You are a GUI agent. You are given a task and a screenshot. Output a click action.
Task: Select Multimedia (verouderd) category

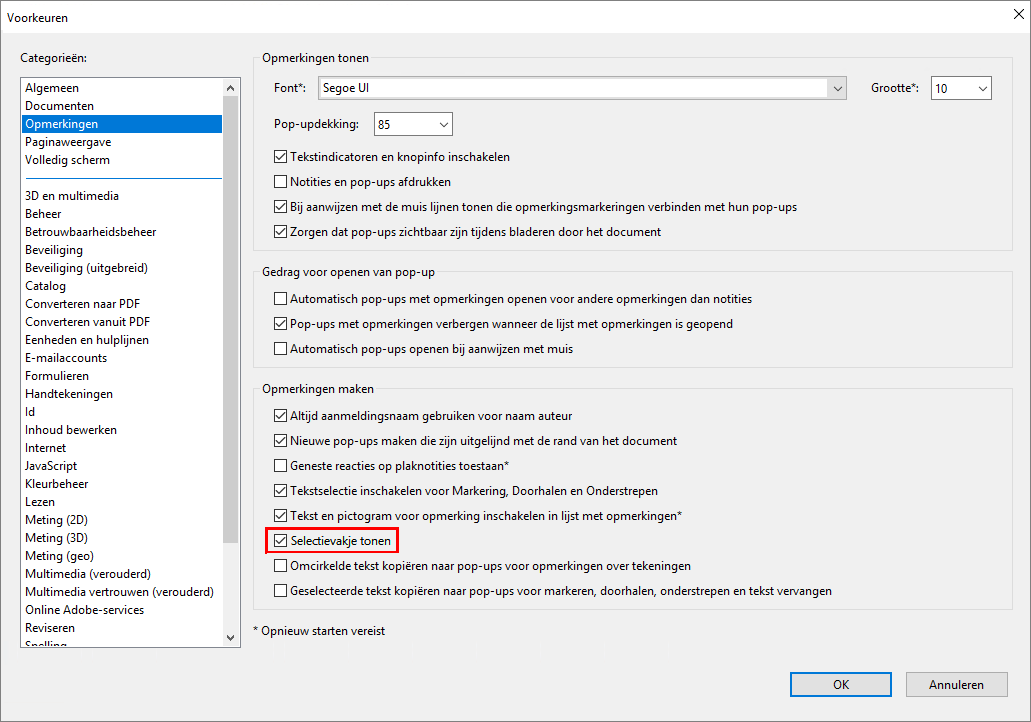point(122,574)
